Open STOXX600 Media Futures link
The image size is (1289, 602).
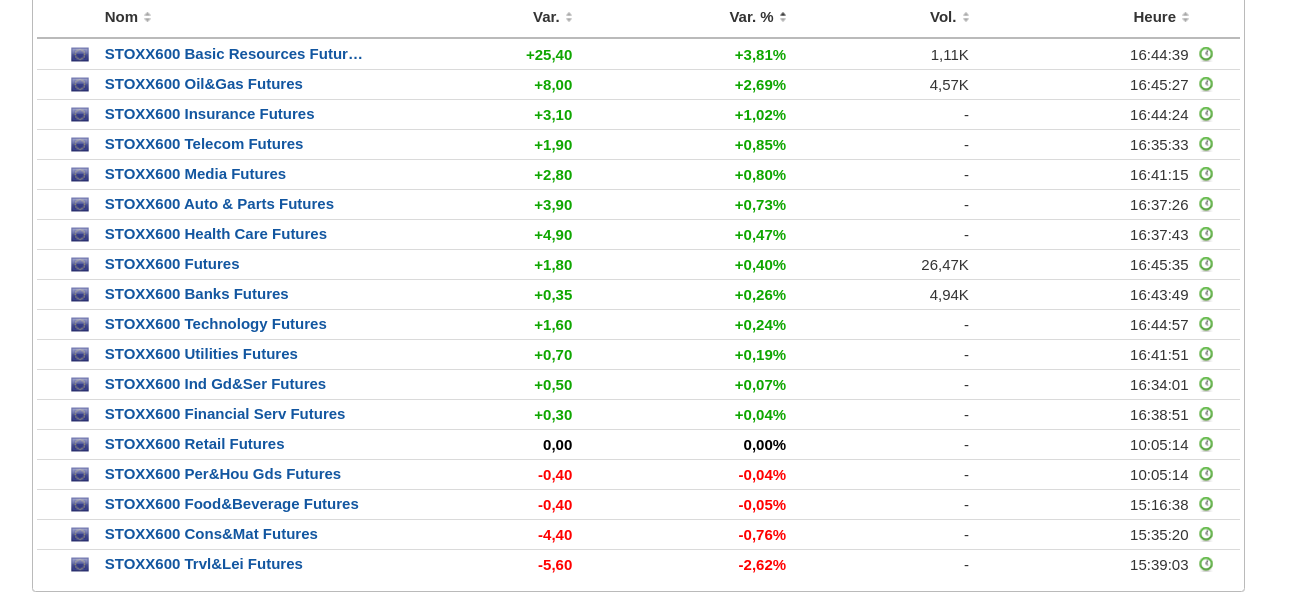(195, 174)
